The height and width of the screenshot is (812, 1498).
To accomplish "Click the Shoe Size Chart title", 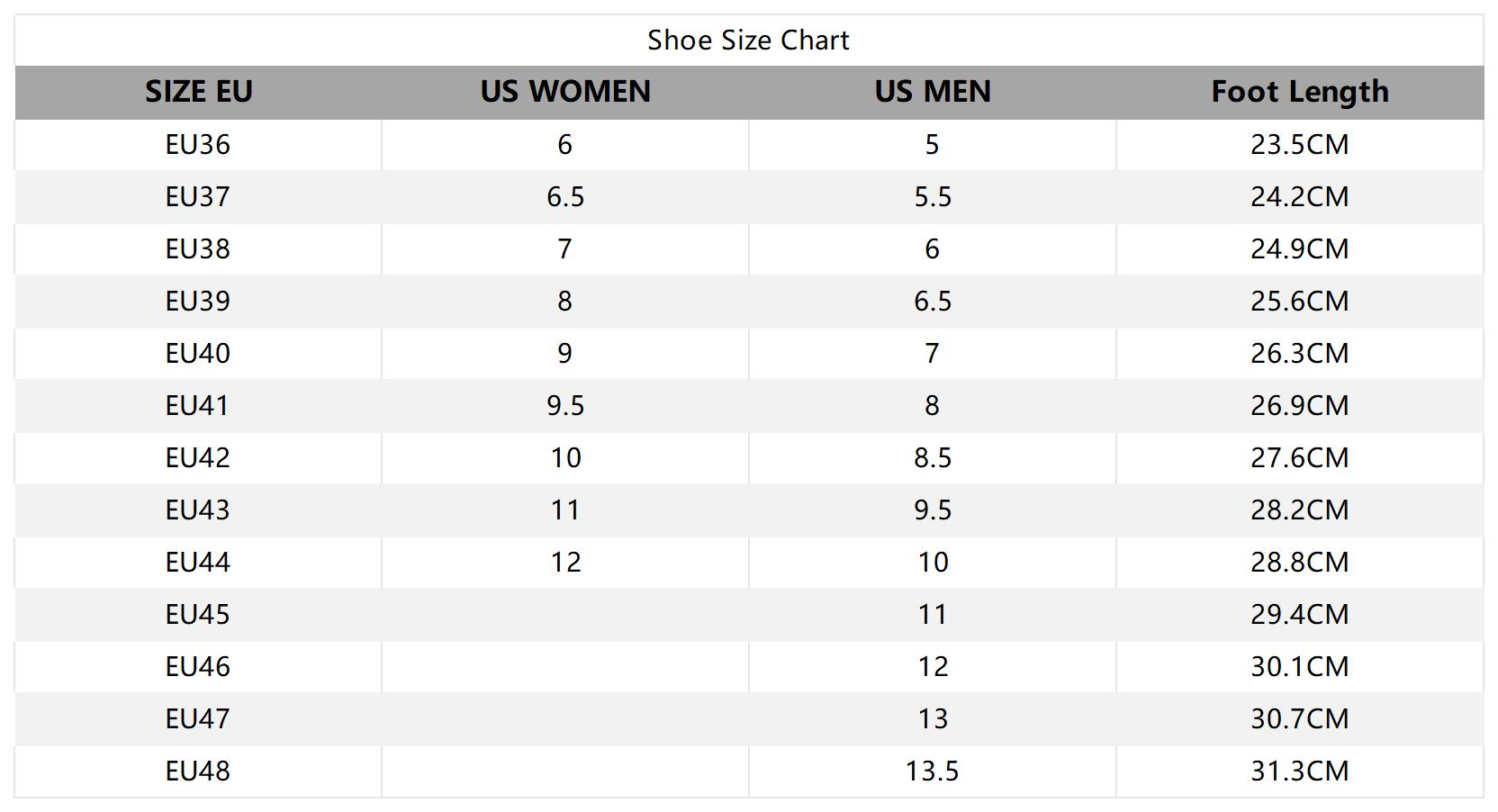I will (x=748, y=41).
